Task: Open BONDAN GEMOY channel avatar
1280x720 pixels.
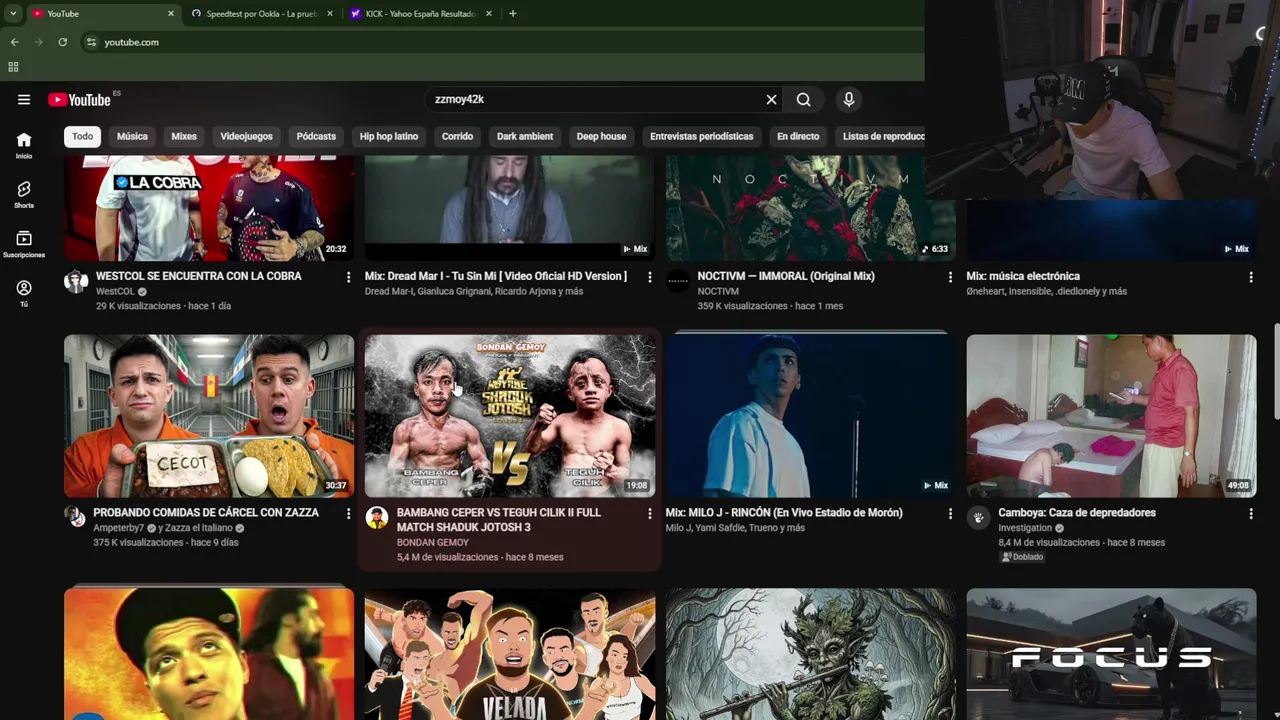Action: tap(377, 517)
